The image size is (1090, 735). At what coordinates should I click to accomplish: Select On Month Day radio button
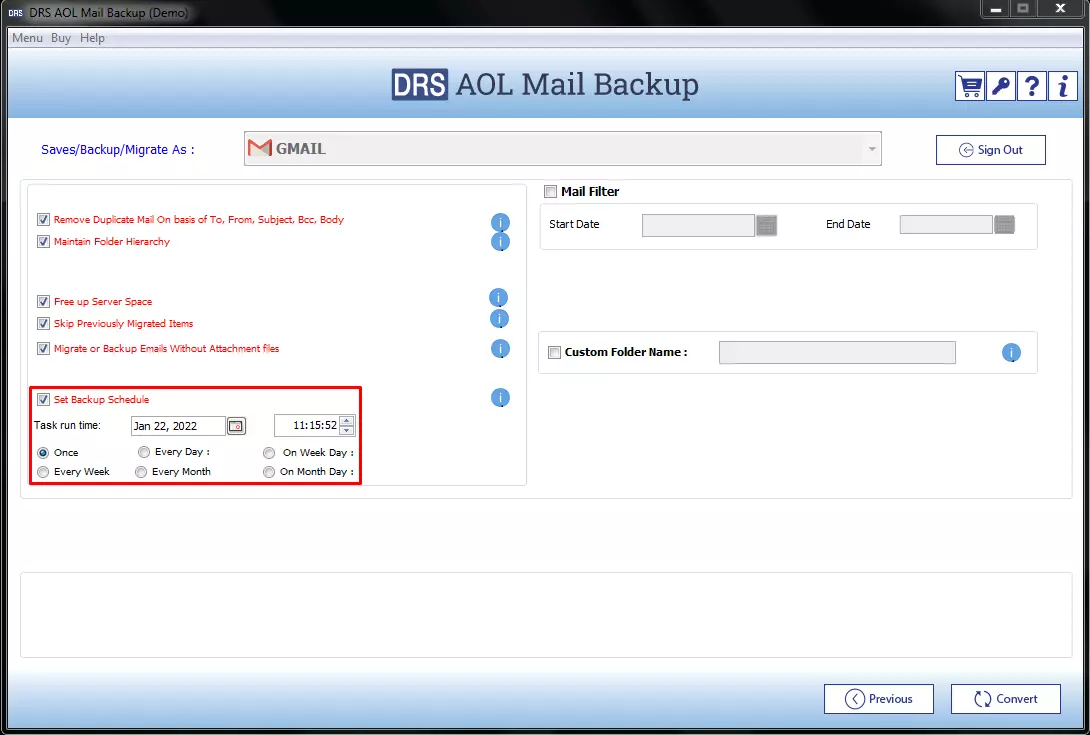[x=269, y=472]
